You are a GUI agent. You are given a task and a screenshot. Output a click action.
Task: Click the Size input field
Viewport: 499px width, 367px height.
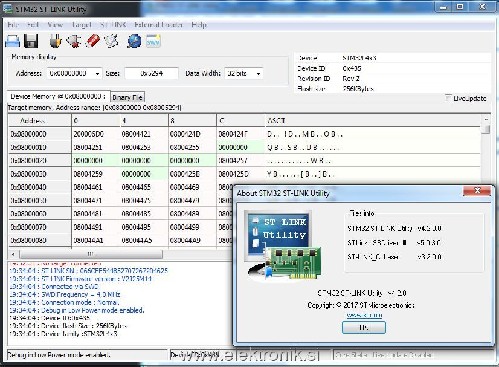coord(151,73)
